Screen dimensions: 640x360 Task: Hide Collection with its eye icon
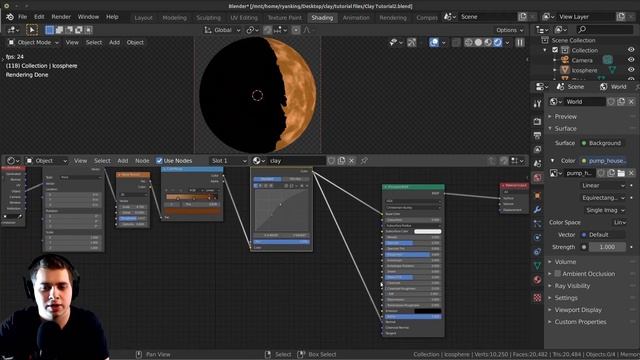point(631,50)
